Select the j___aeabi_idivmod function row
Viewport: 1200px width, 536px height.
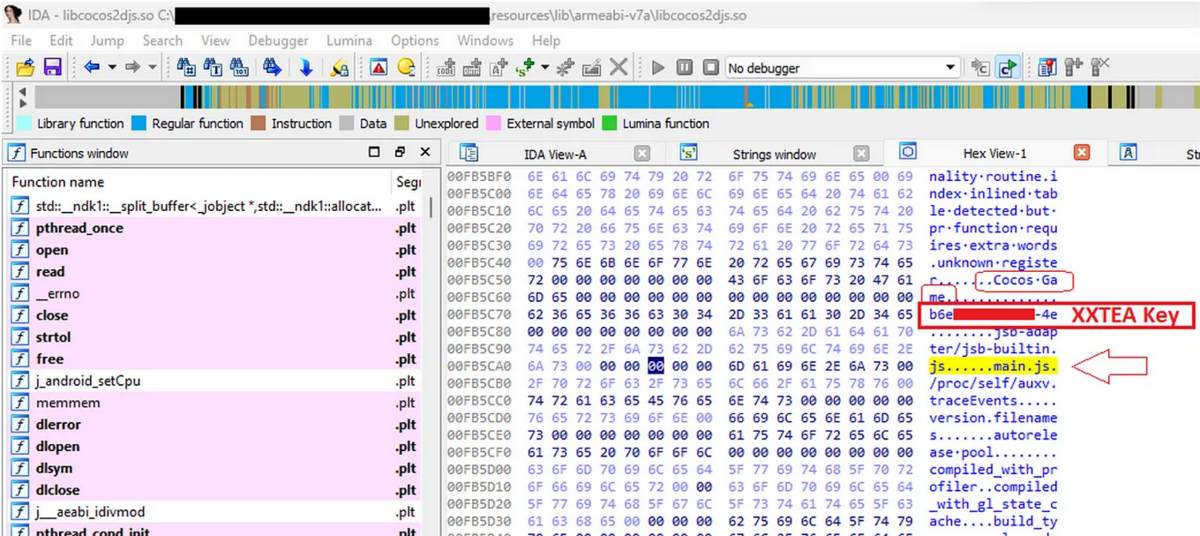tap(215, 511)
